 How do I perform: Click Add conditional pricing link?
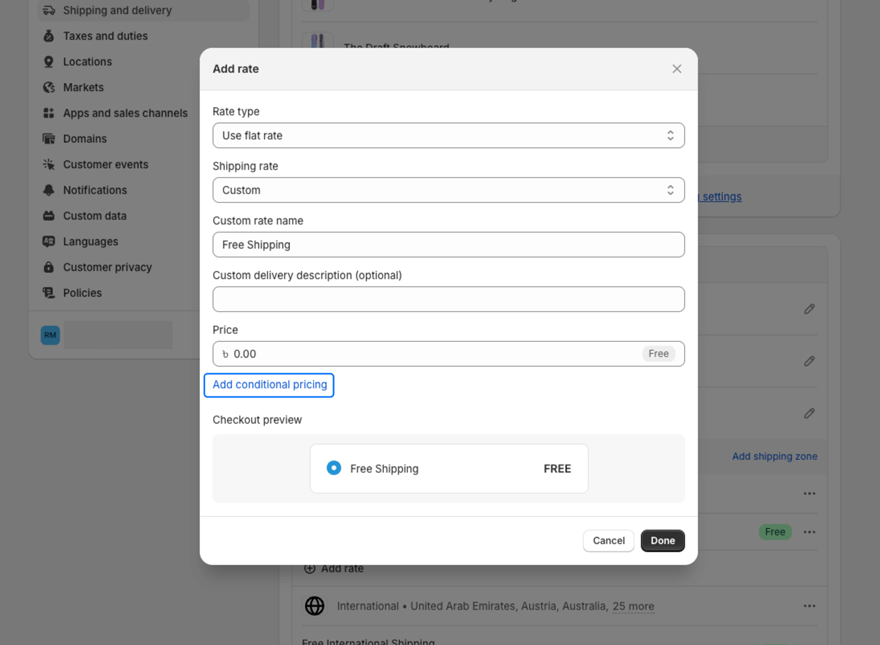(269, 385)
